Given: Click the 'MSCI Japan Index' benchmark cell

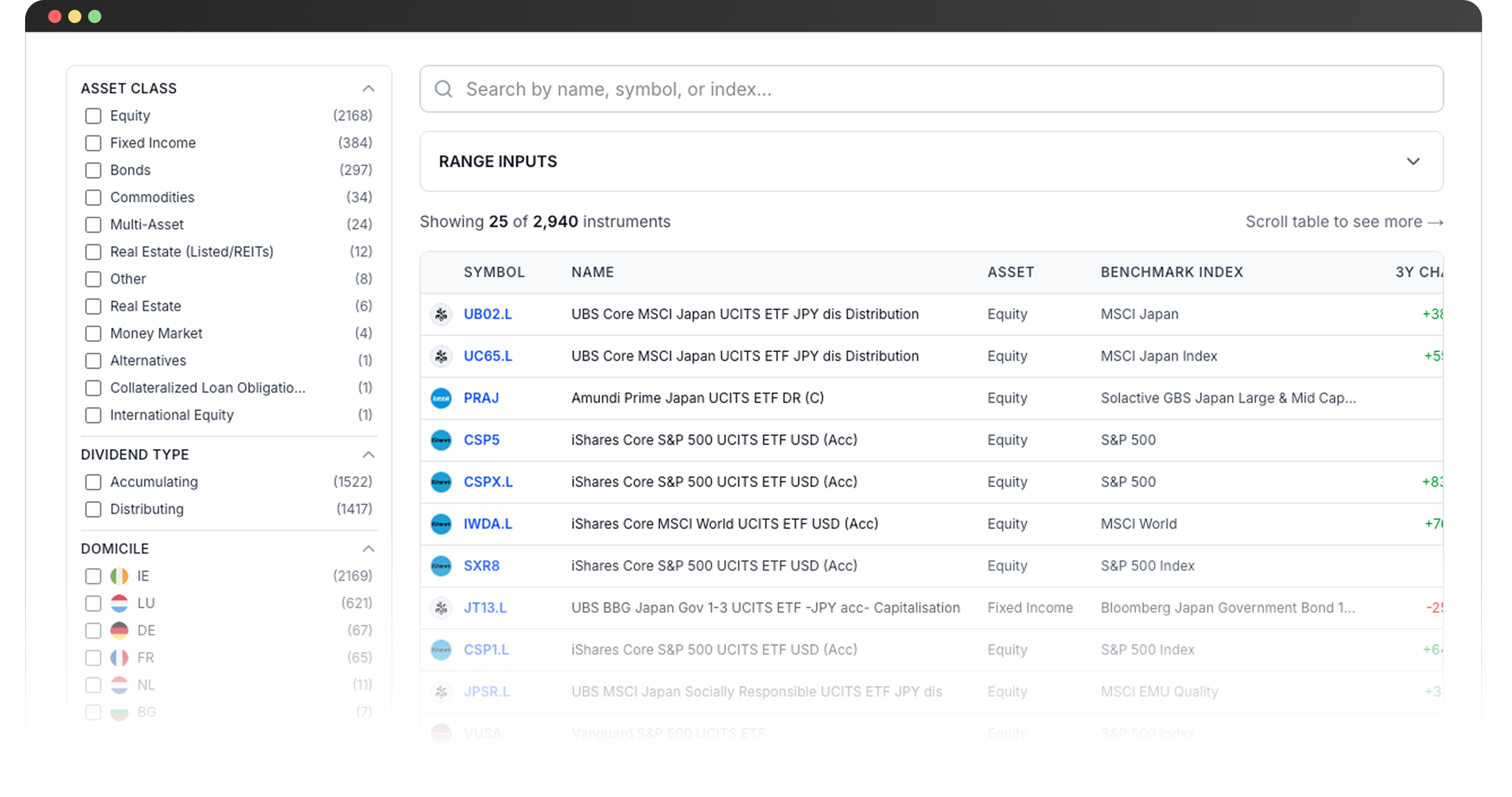Looking at the screenshot, I should click(x=1159, y=356).
